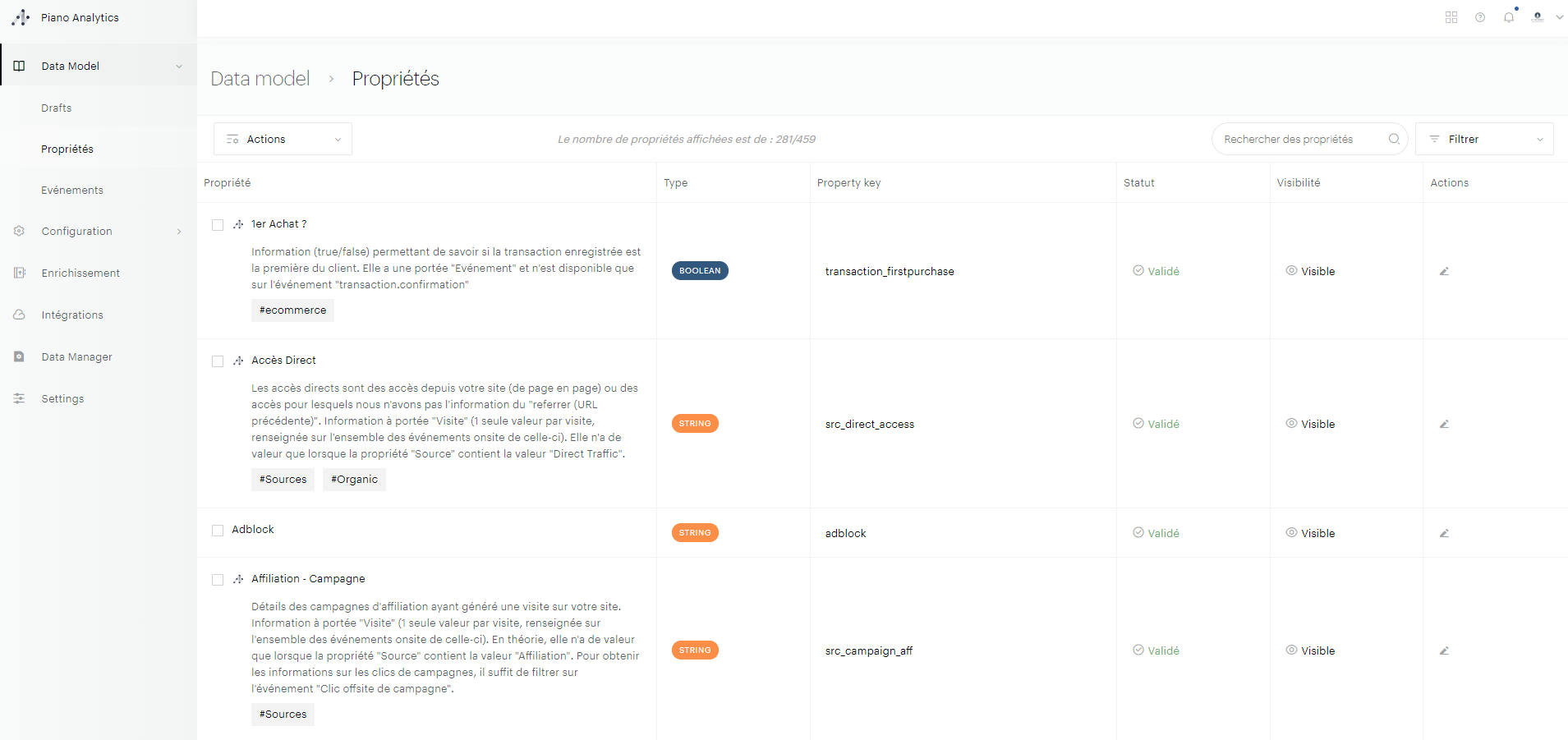Viewport: 1568px width, 740px height.
Task: Click the search magnifier icon
Action: coord(1394,139)
